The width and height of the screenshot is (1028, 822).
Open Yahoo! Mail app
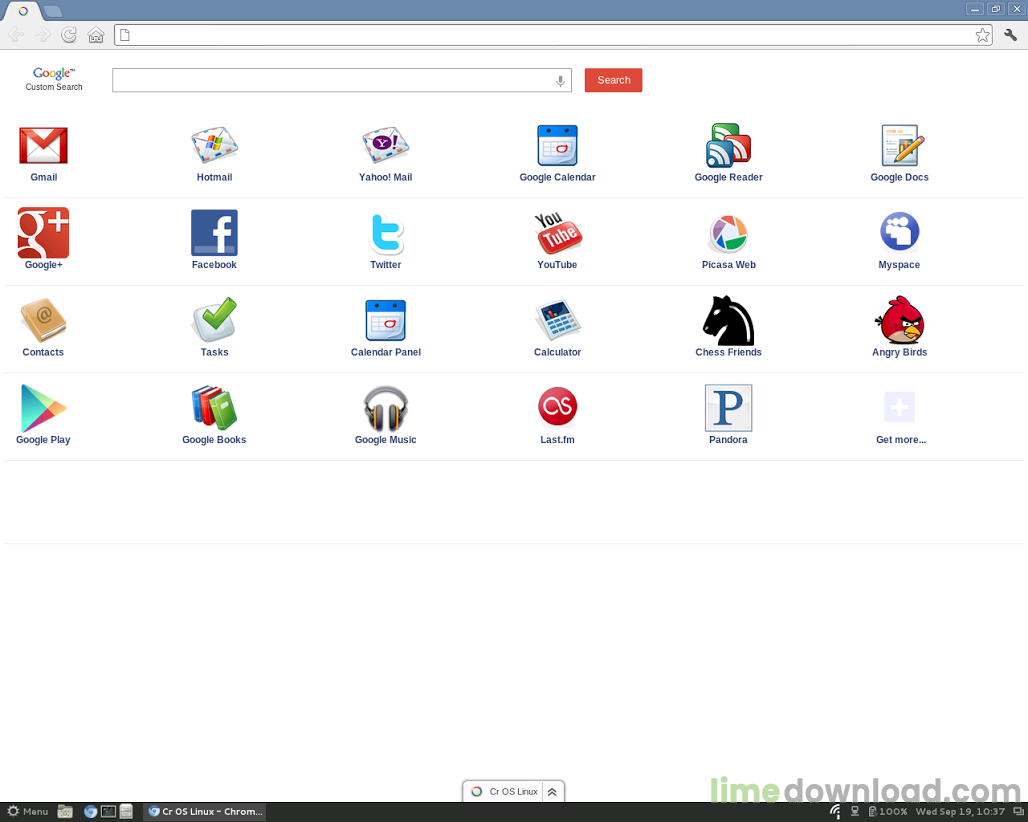point(386,145)
